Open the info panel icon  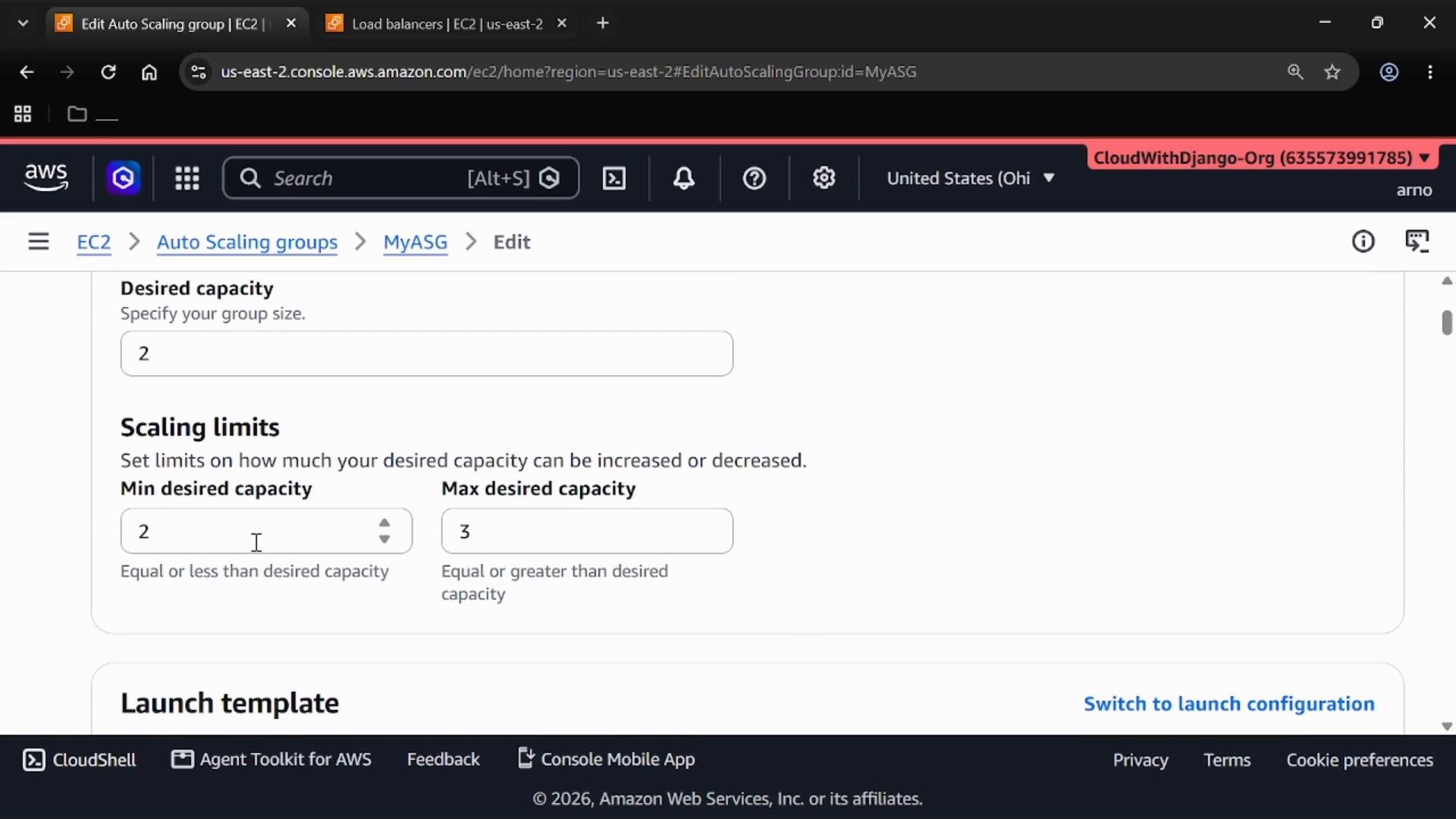pos(1363,242)
